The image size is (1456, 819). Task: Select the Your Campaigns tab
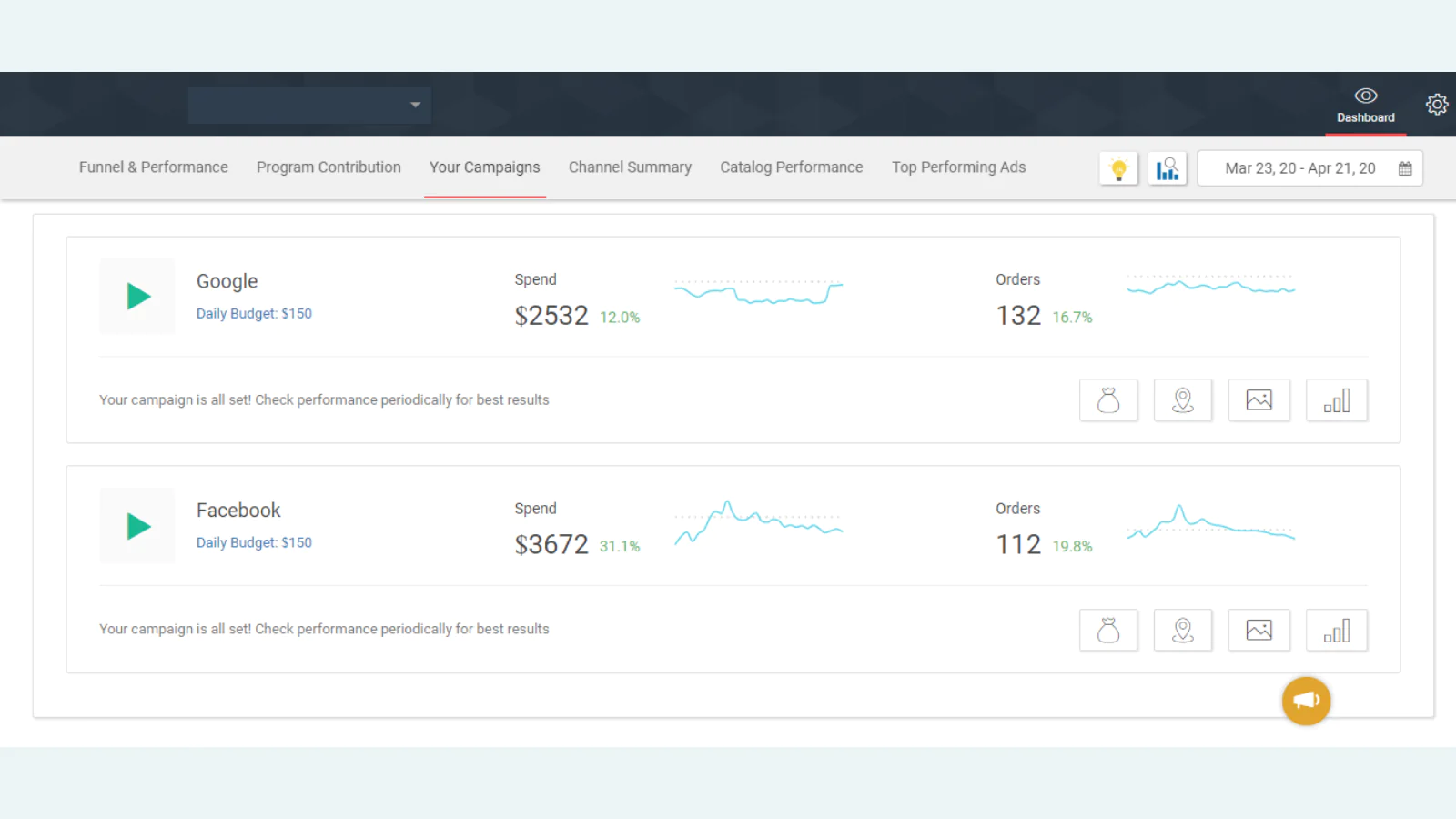click(x=485, y=167)
